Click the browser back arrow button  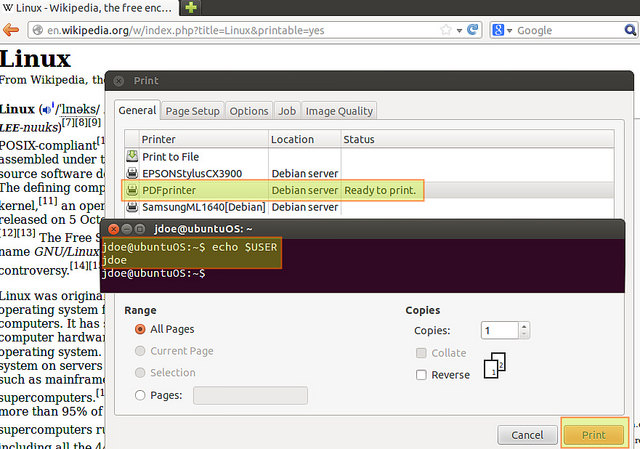click(x=12, y=30)
